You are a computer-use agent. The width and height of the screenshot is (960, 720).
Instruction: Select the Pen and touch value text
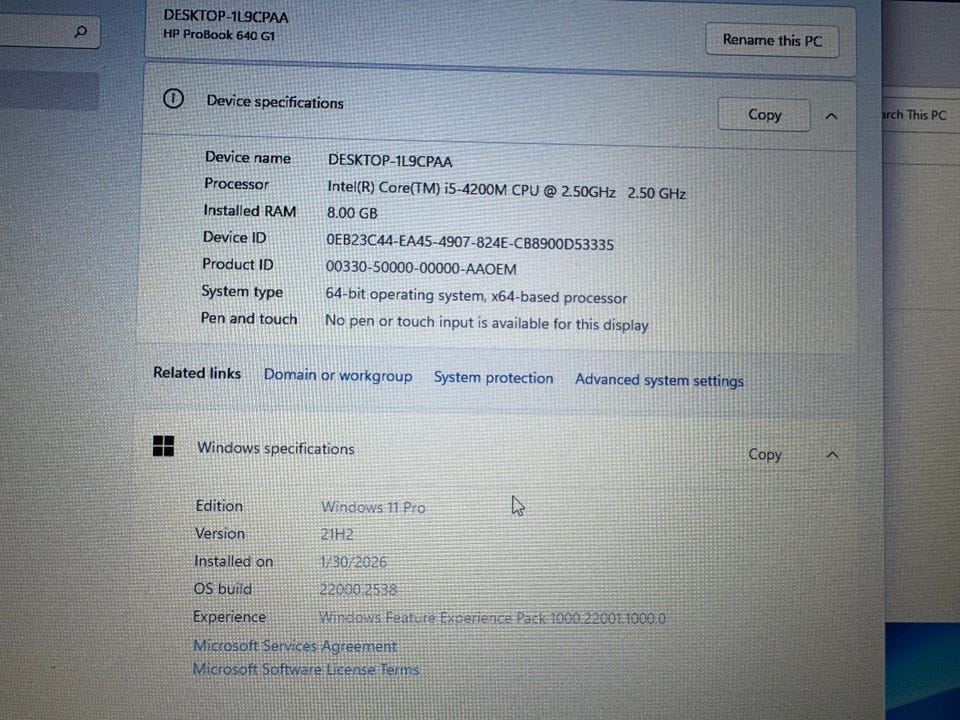486,323
